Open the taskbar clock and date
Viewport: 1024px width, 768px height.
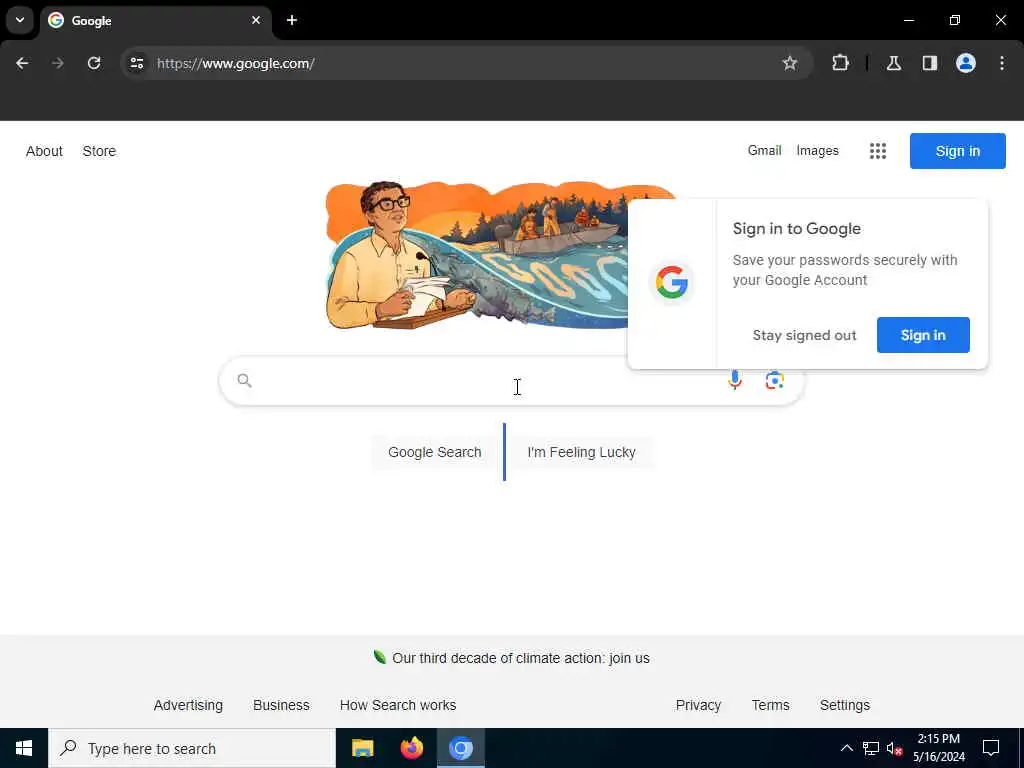coord(938,748)
